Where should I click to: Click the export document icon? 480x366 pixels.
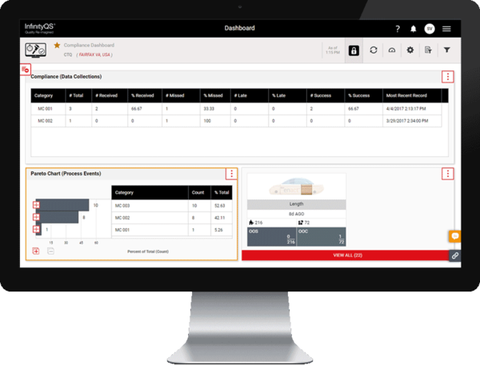tap(428, 50)
